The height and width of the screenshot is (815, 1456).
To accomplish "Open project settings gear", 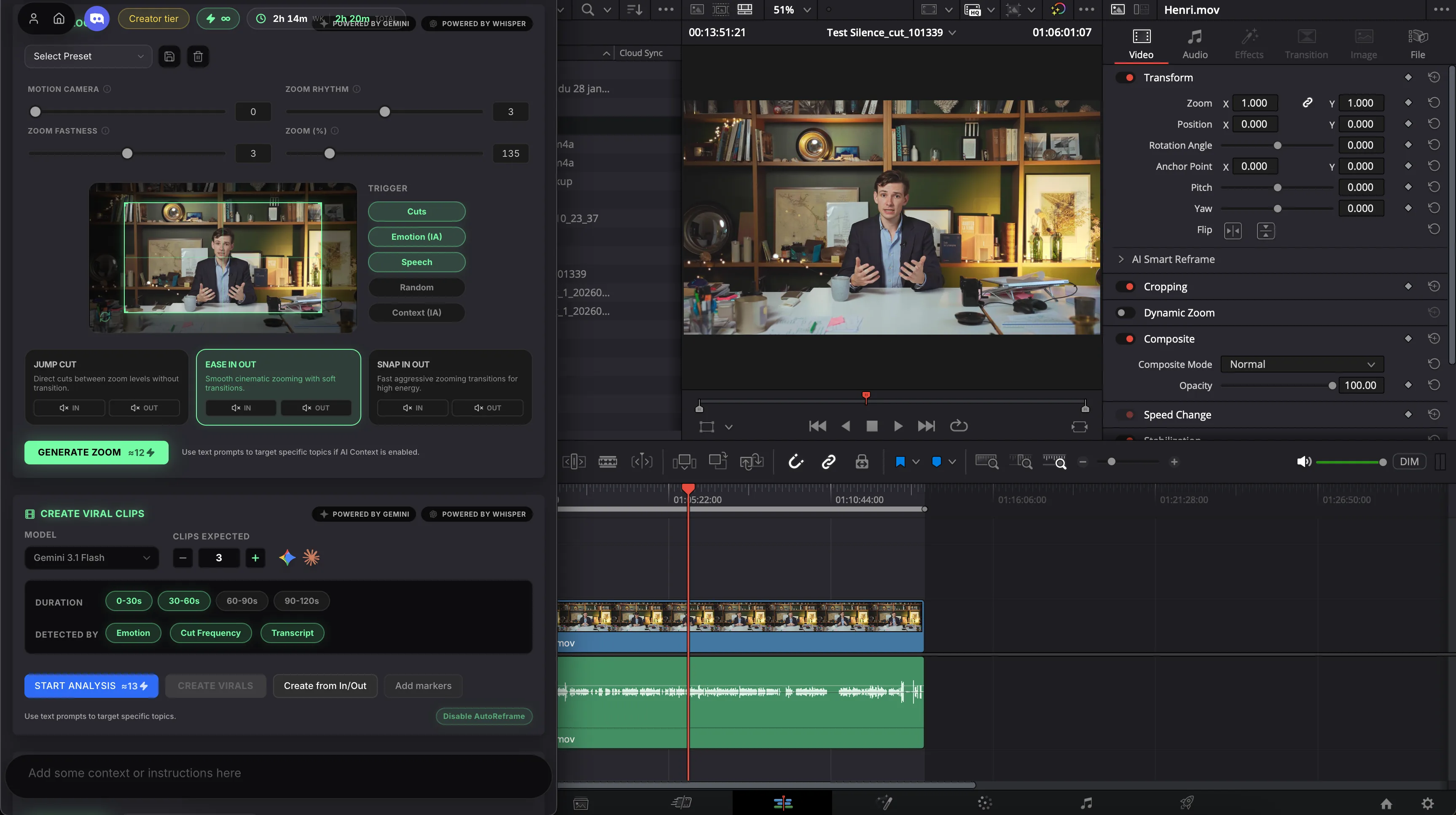I will pos(1428,803).
